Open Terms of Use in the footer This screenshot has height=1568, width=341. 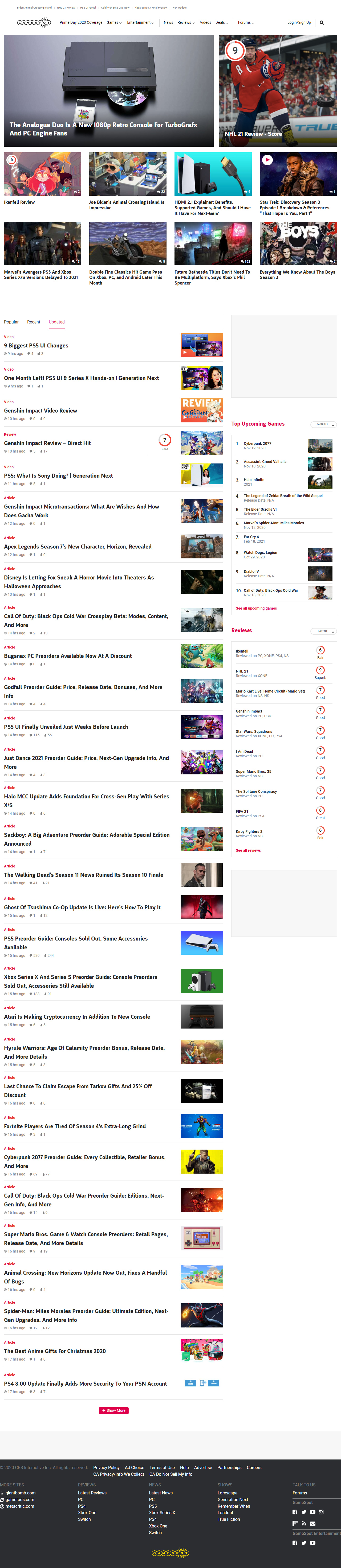pos(162,1467)
